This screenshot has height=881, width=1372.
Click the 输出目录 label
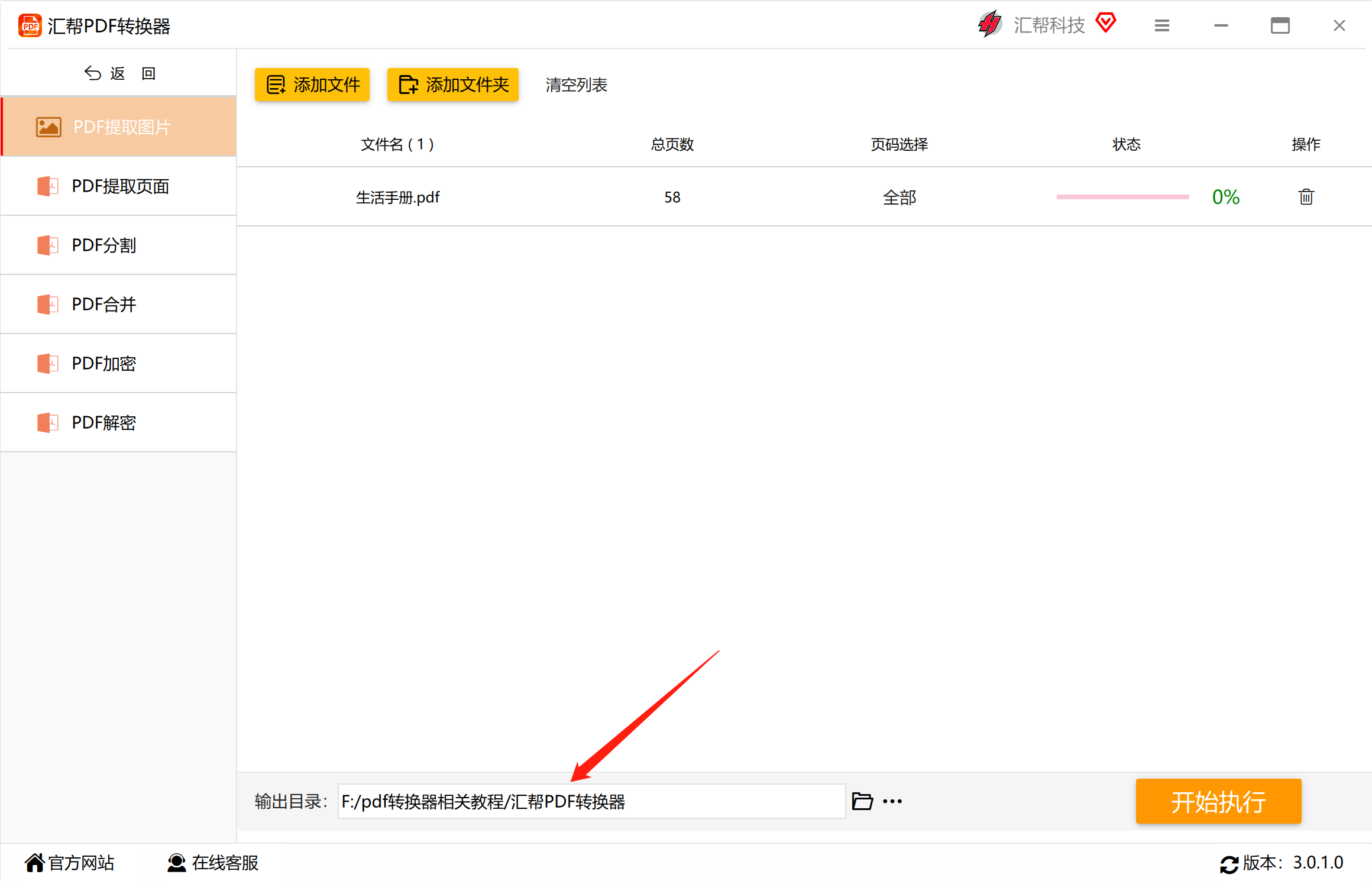coord(290,801)
